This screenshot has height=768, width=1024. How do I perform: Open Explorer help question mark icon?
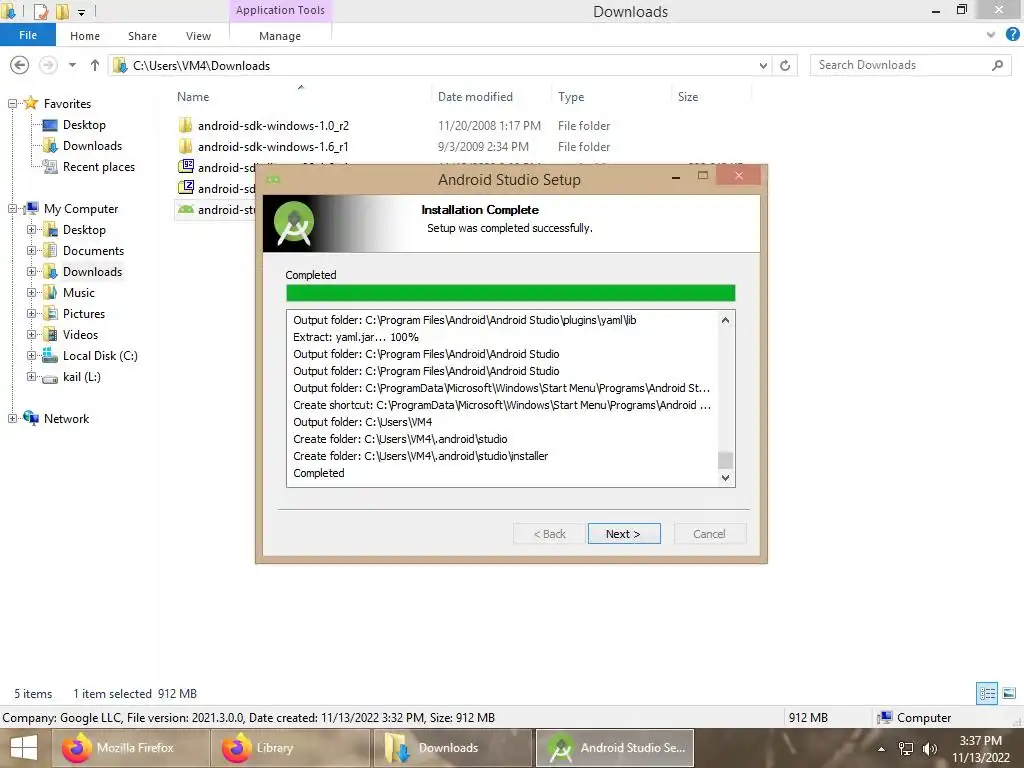[1013, 35]
